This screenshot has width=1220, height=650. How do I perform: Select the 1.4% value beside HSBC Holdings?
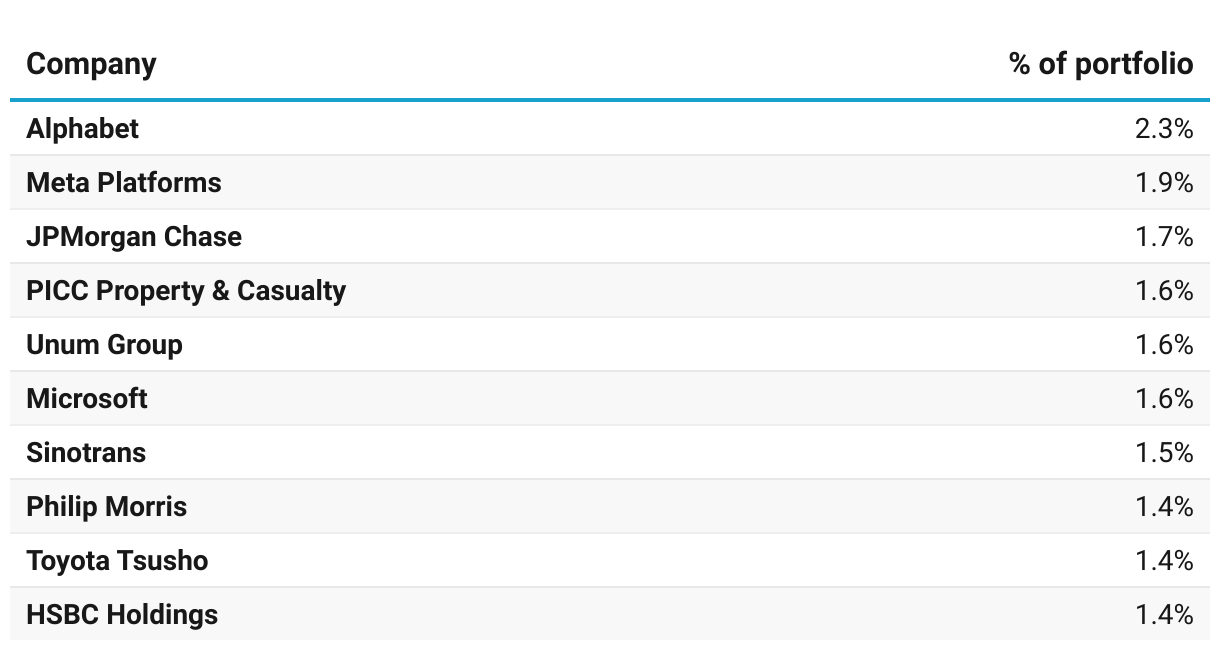[1163, 615]
